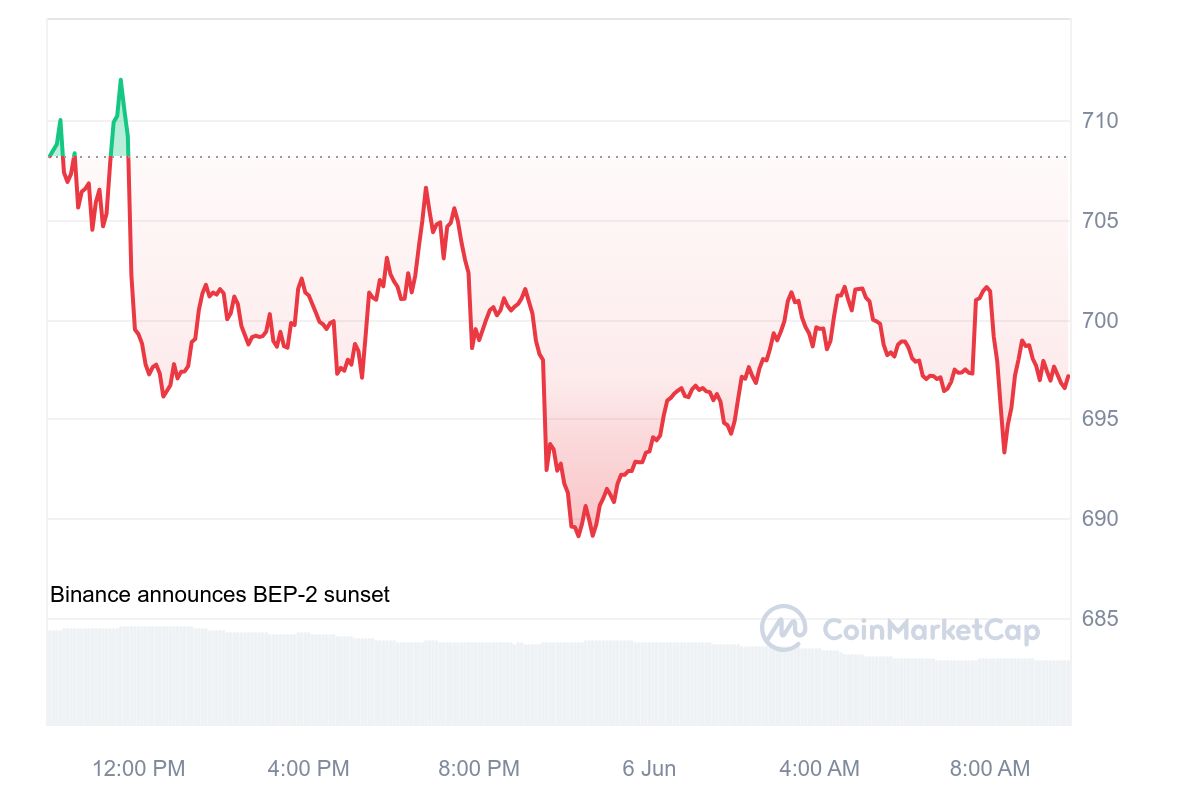Click the CoinMarketCap watermark text
The width and height of the screenshot is (1200, 800).
930,630
